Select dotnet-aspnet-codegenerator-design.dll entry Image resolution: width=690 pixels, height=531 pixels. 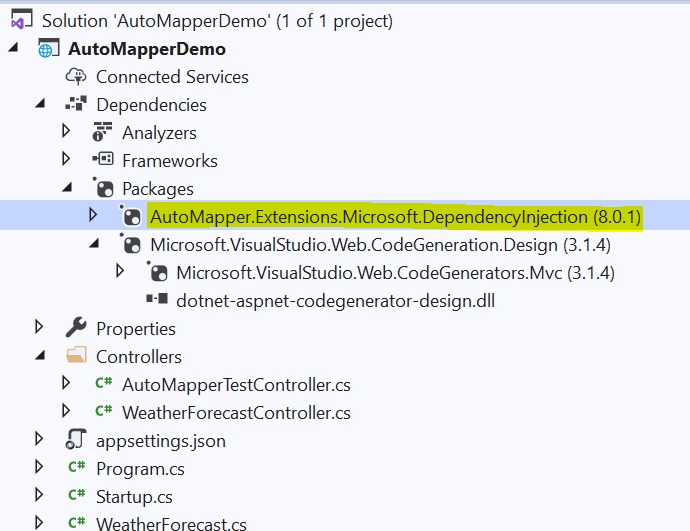tap(335, 301)
